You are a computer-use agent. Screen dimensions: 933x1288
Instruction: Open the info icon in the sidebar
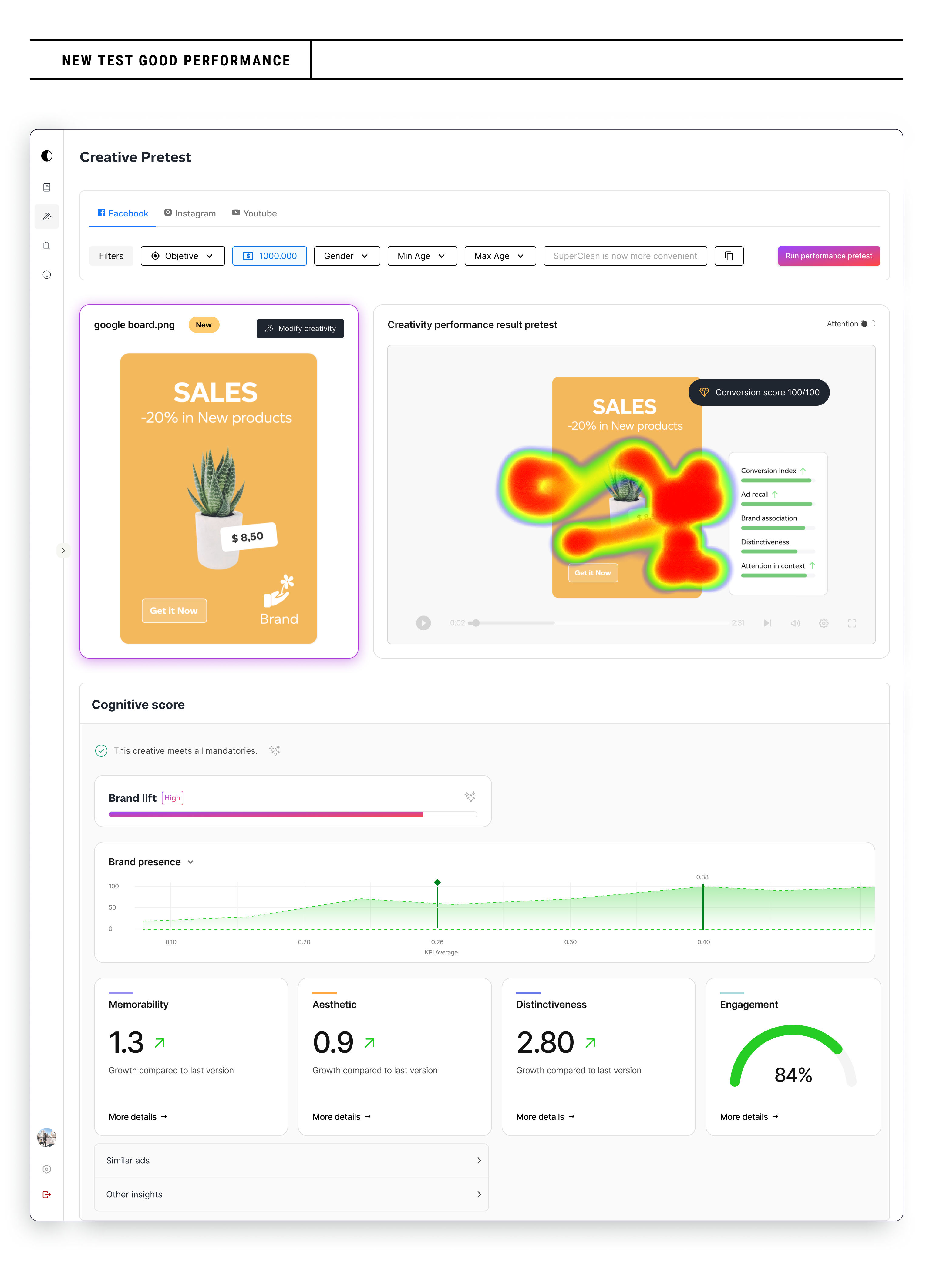47,275
